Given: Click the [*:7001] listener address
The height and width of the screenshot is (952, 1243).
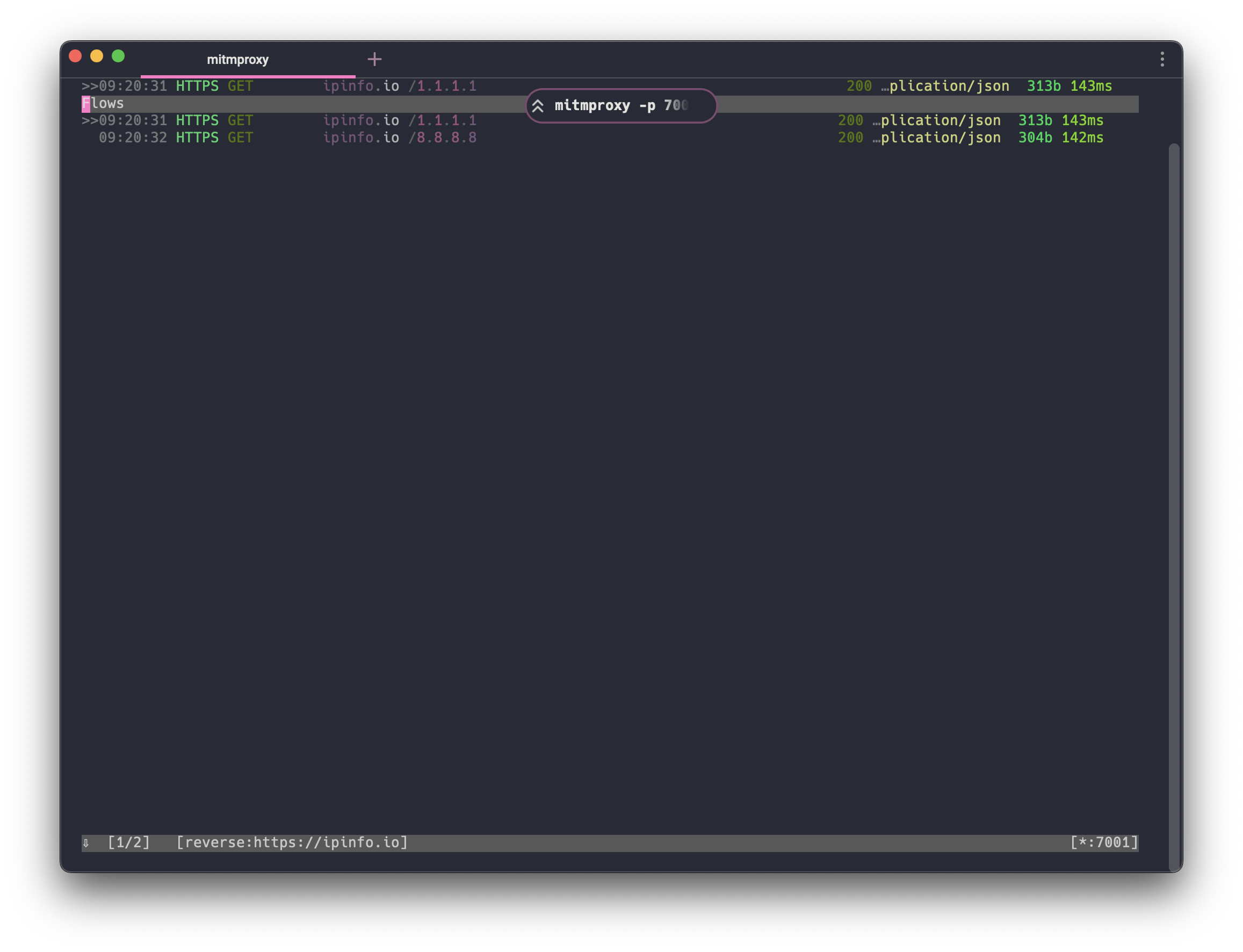Looking at the screenshot, I should 1104,842.
